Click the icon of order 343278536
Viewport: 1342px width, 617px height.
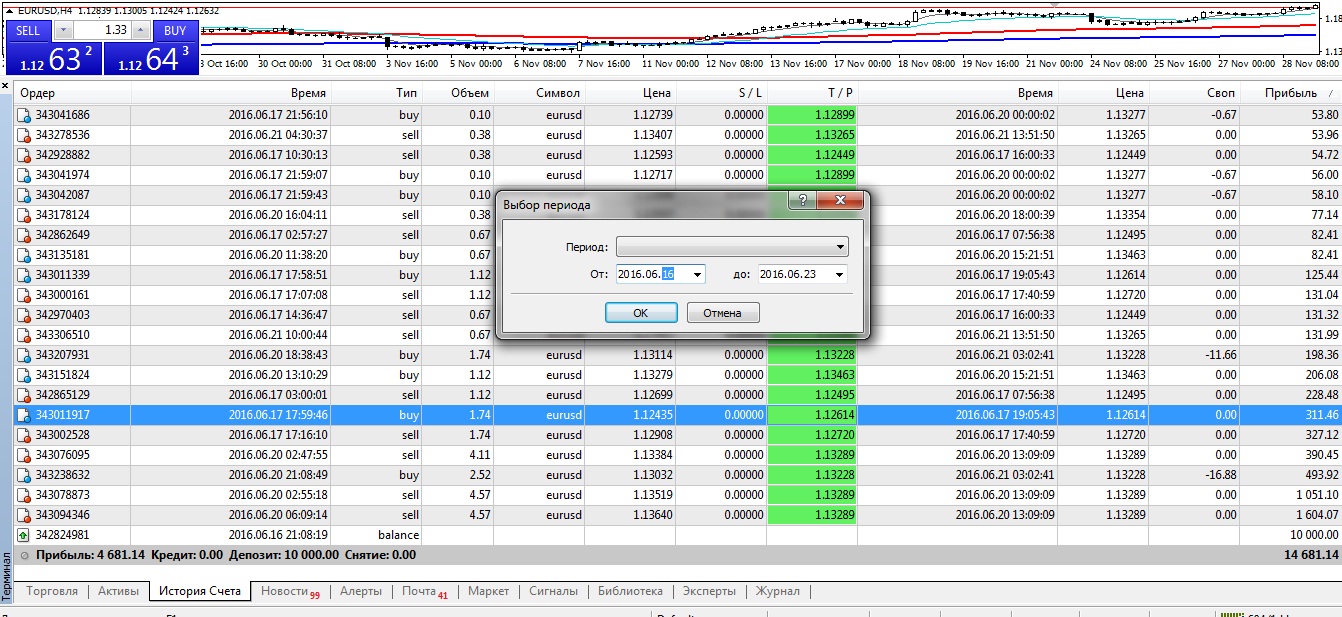[24, 135]
